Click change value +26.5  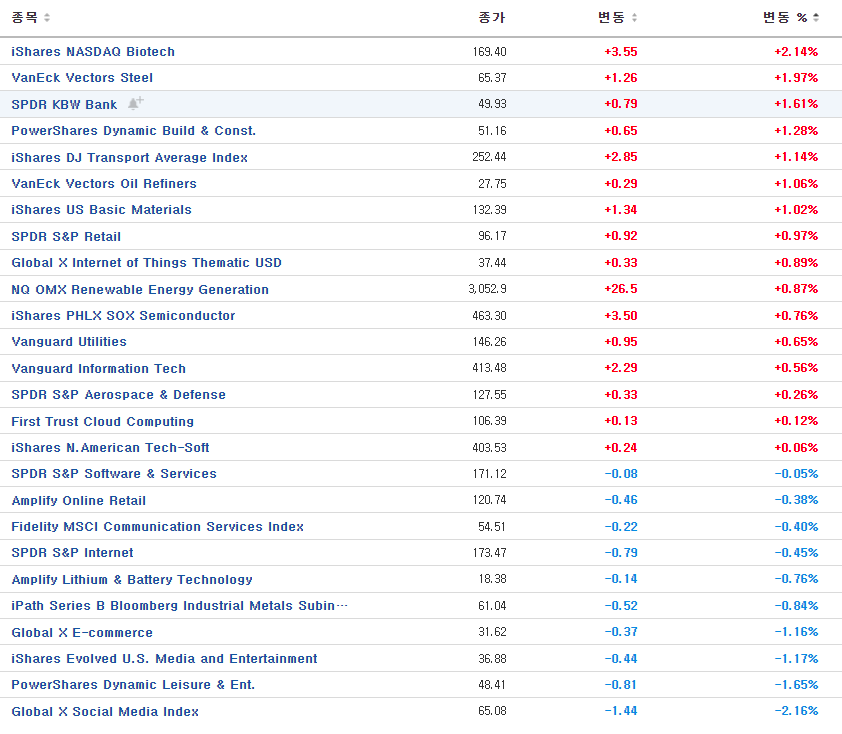(621, 289)
